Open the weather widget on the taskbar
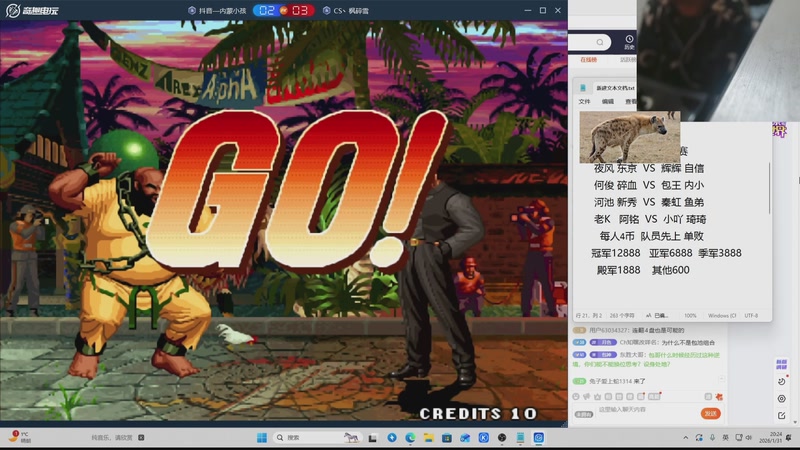 [x=20, y=437]
